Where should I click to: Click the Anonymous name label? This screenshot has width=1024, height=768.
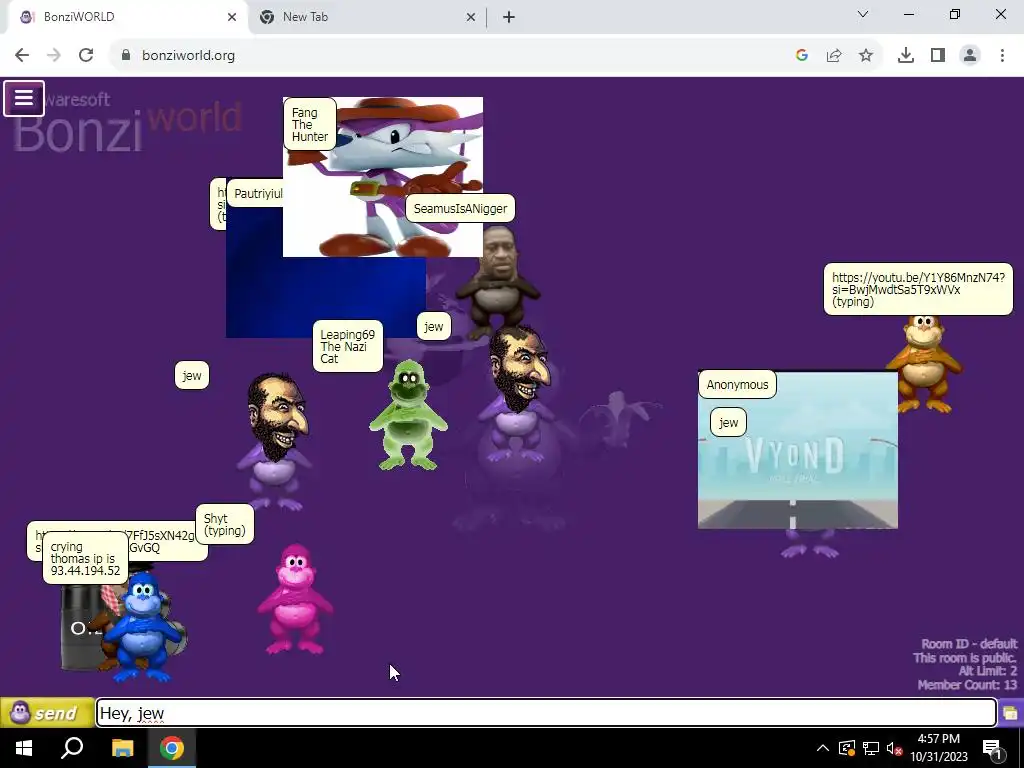(x=737, y=385)
